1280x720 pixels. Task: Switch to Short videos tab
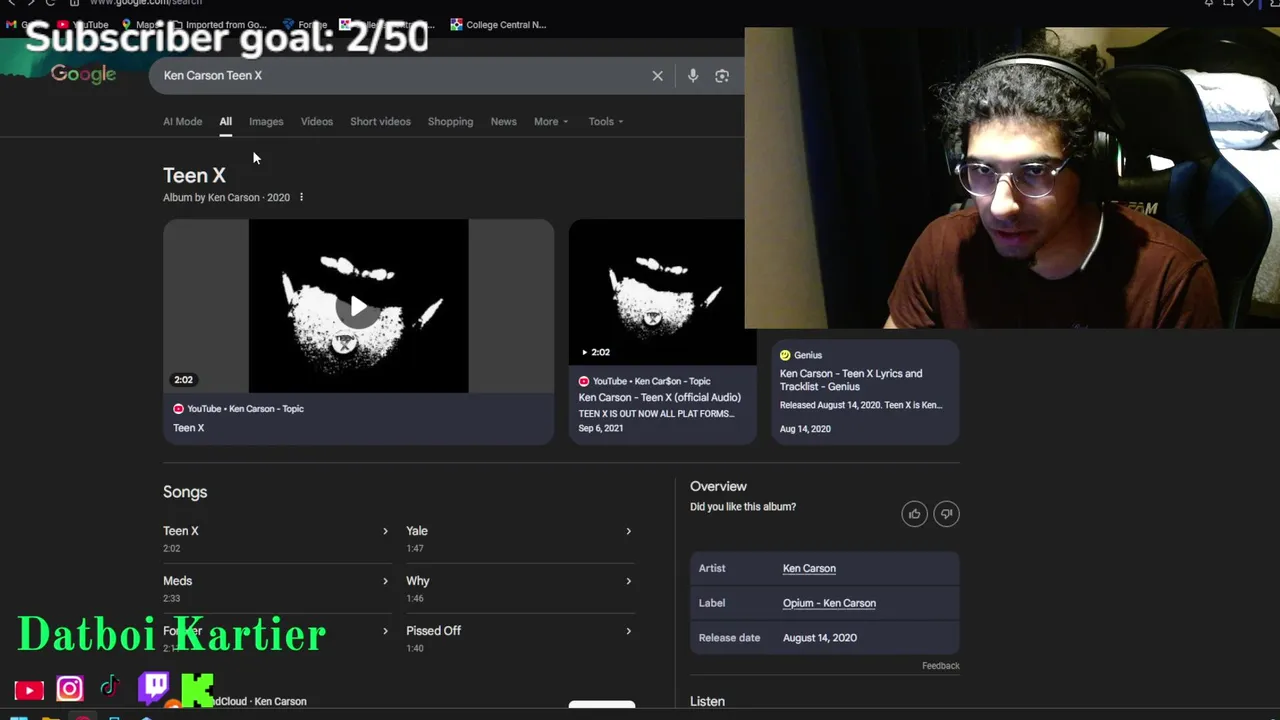(x=380, y=122)
